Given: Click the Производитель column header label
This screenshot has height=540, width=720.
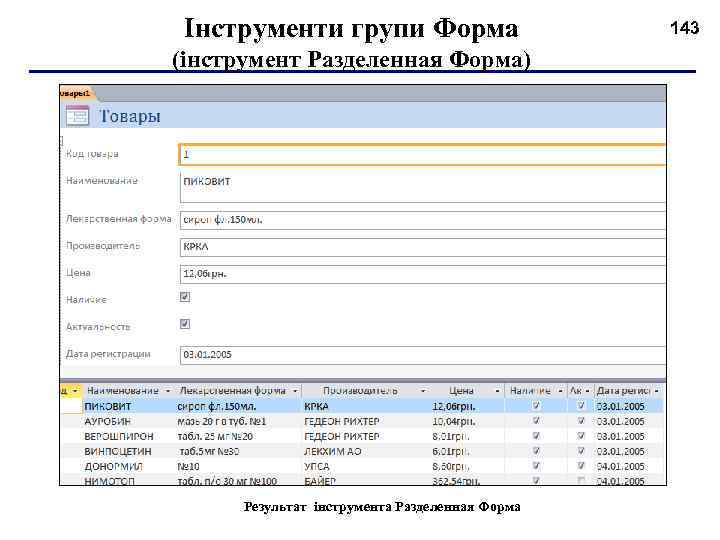Looking at the screenshot, I should [360, 391].
